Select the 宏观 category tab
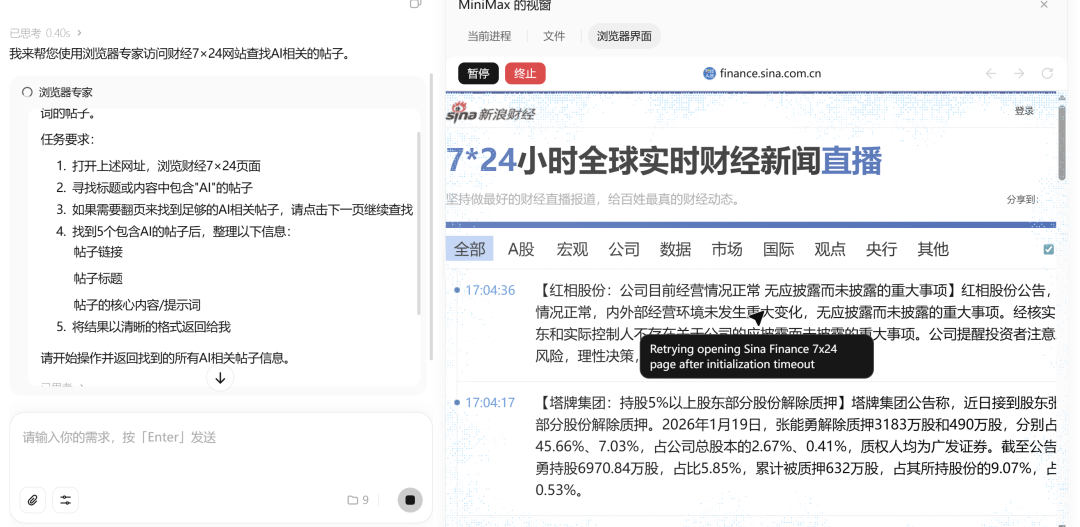 coord(572,249)
